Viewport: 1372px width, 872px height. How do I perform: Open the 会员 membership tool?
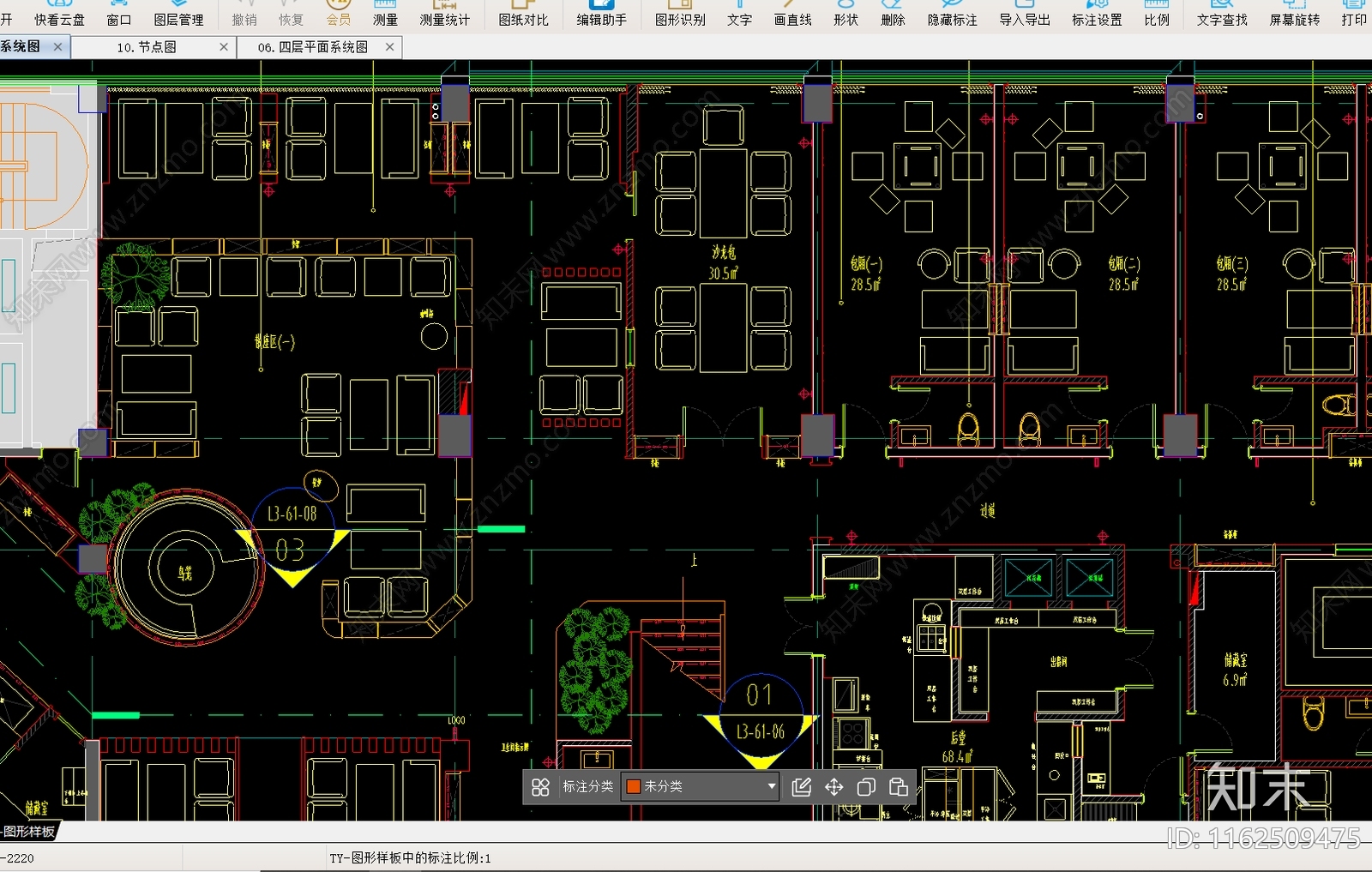coord(339,14)
